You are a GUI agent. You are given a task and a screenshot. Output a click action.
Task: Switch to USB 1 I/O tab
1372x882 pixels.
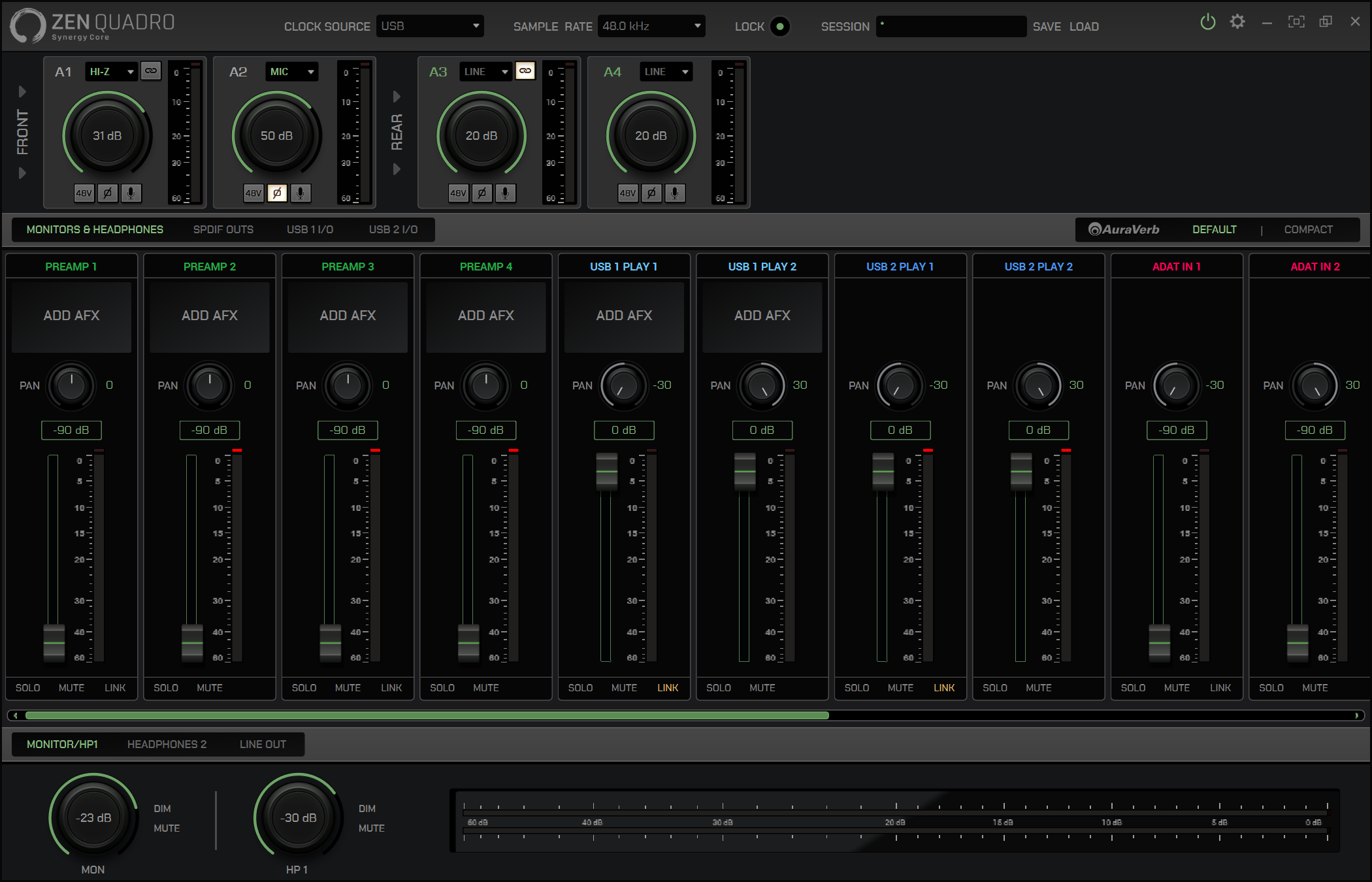(x=310, y=229)
